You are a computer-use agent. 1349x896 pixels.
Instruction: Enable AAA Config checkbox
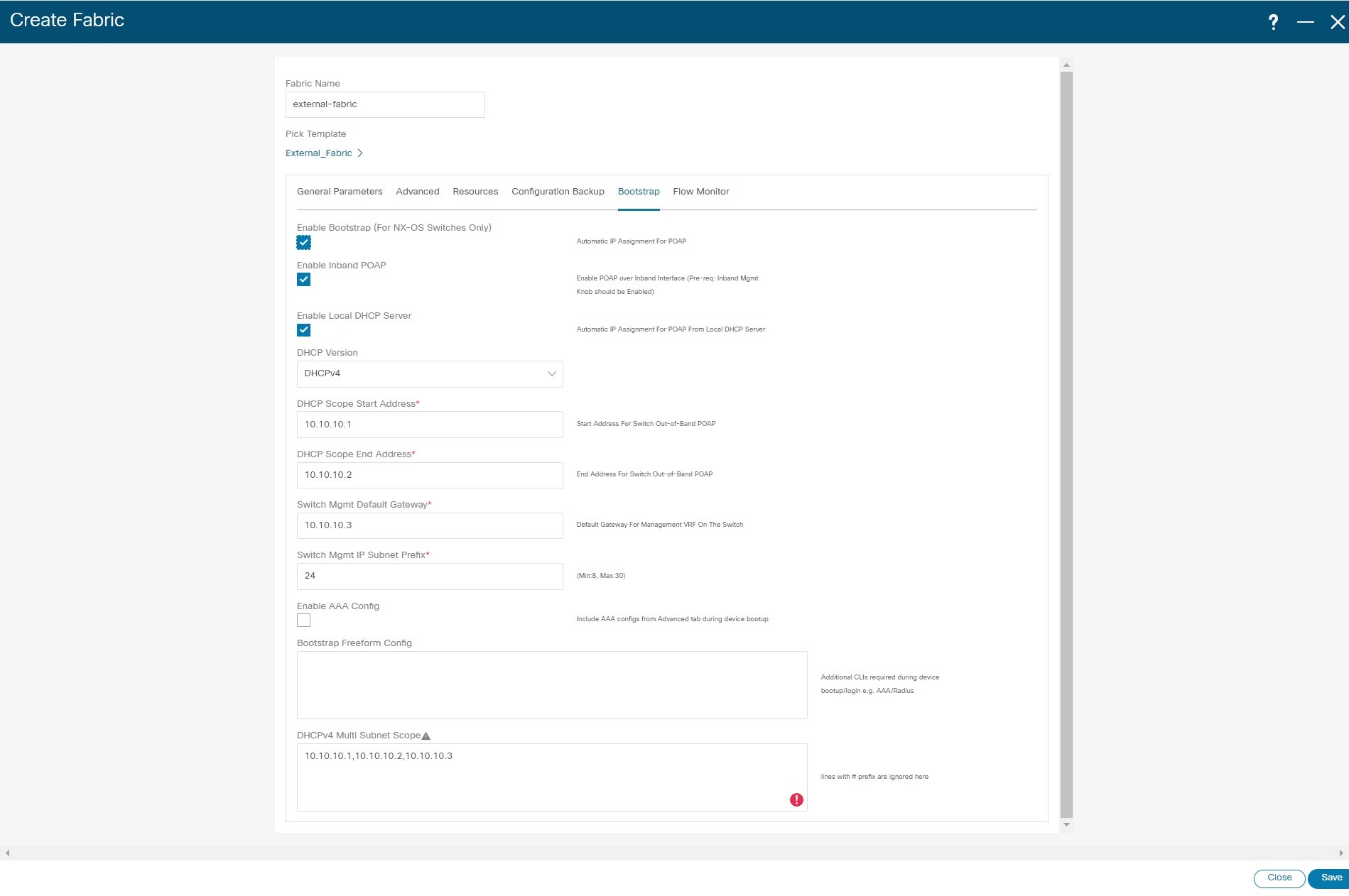pos(303,620)
